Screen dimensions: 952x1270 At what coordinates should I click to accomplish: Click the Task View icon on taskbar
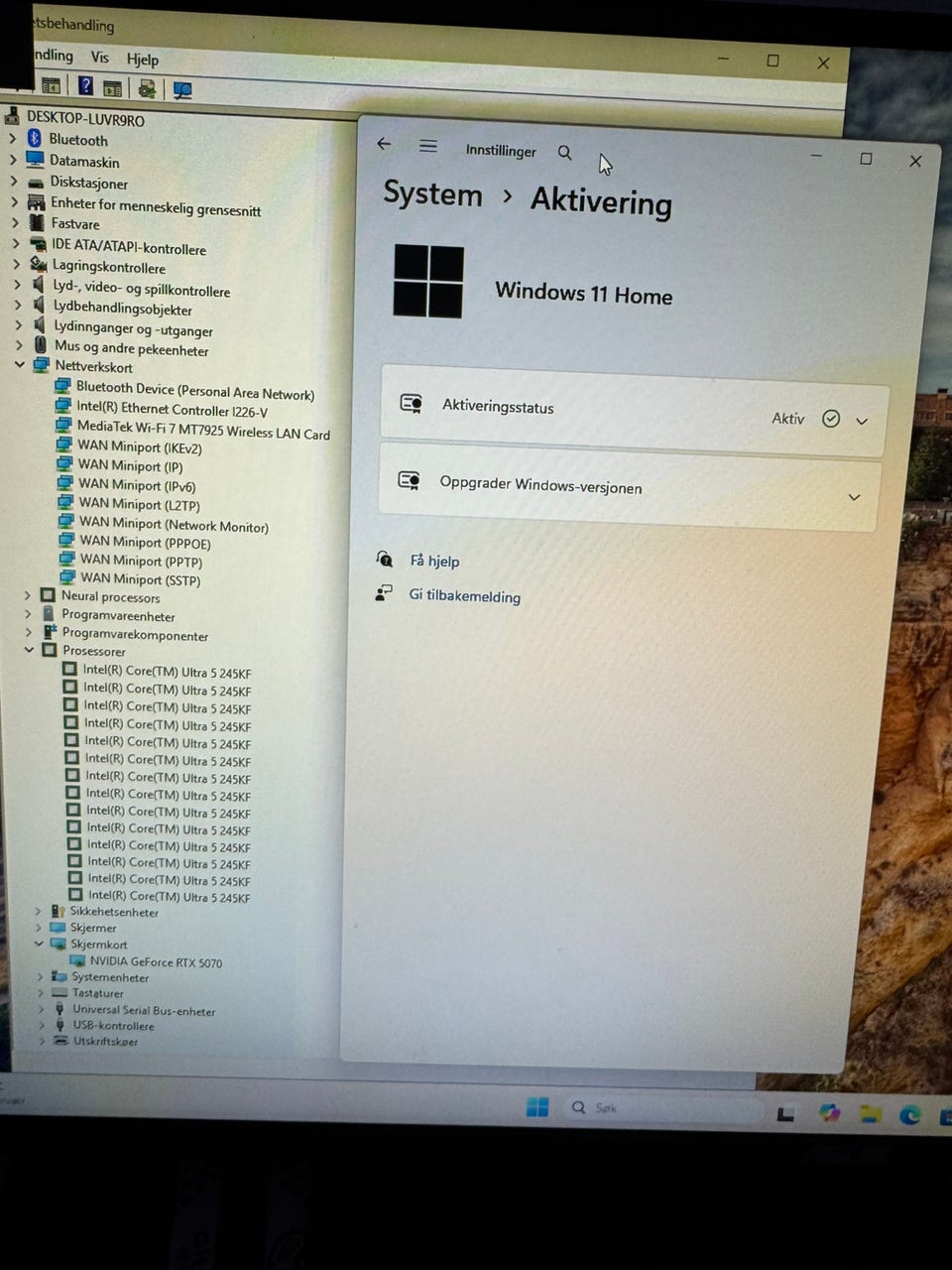785,1114
